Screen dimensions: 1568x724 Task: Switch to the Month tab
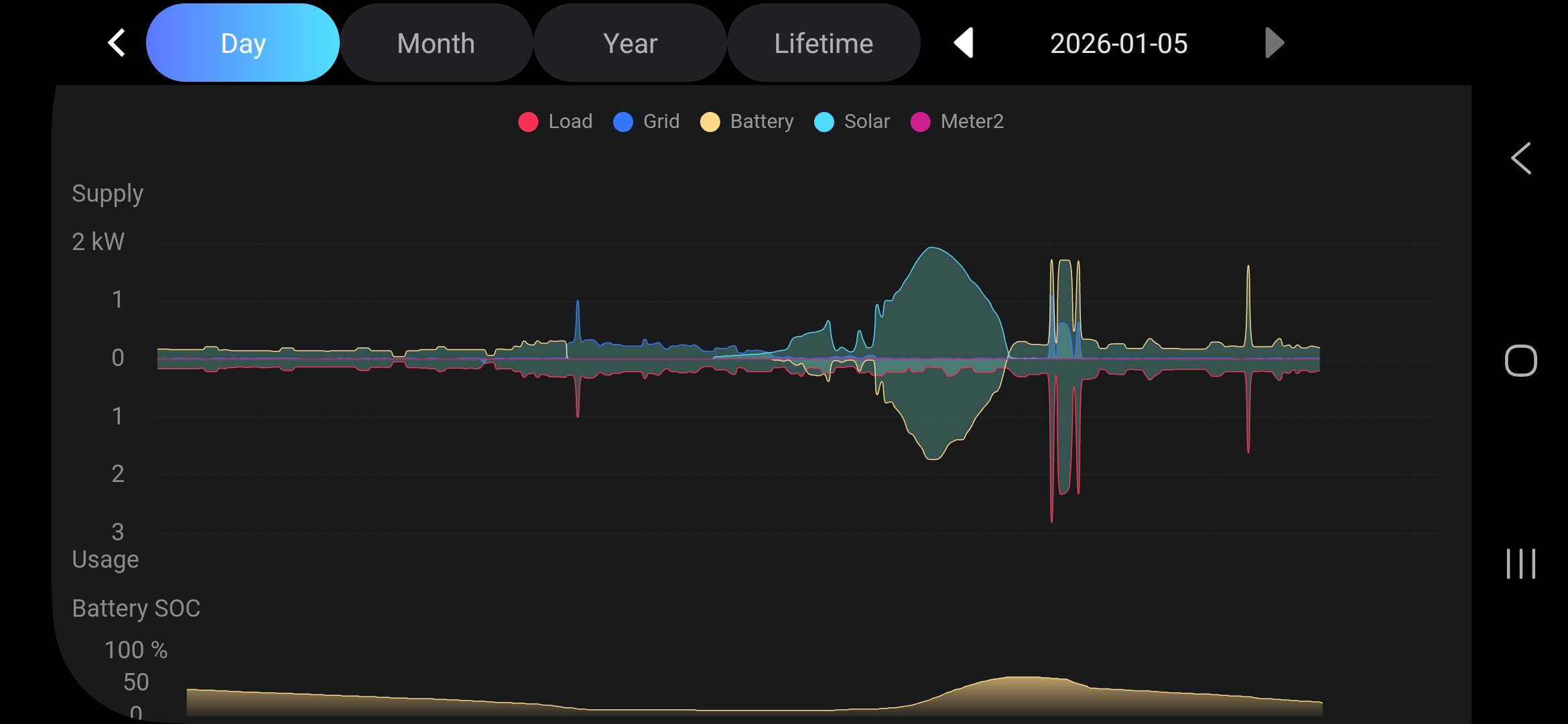tap(436, 44)
